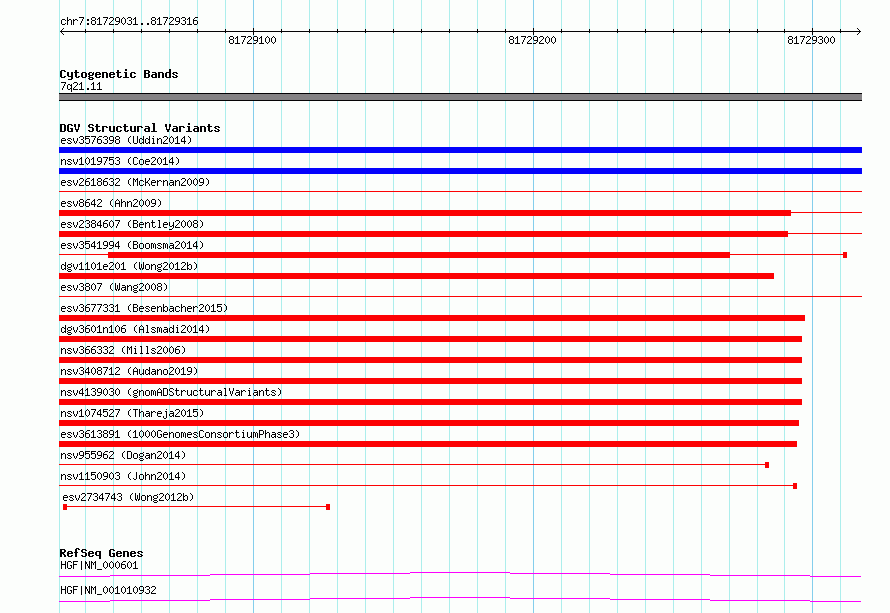Click esv2384607 (Bentley2008) label
This screenshot has width=890, height=613.
coord(132,224)
